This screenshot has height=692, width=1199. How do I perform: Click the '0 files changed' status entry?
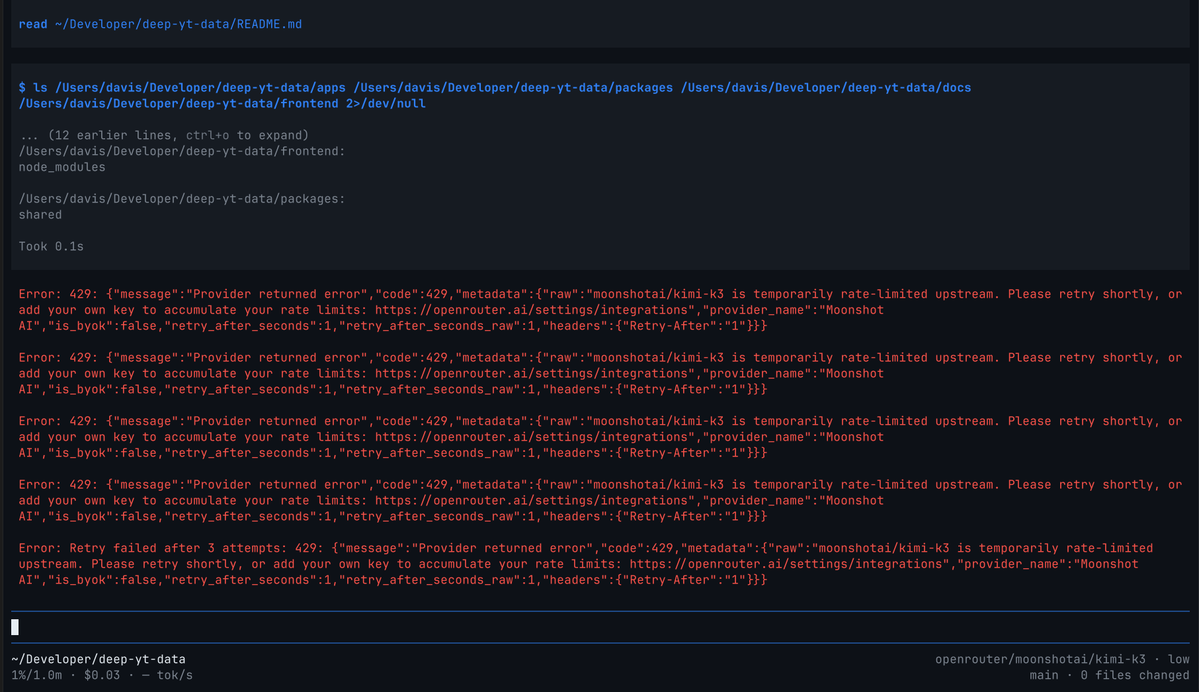1135,675
